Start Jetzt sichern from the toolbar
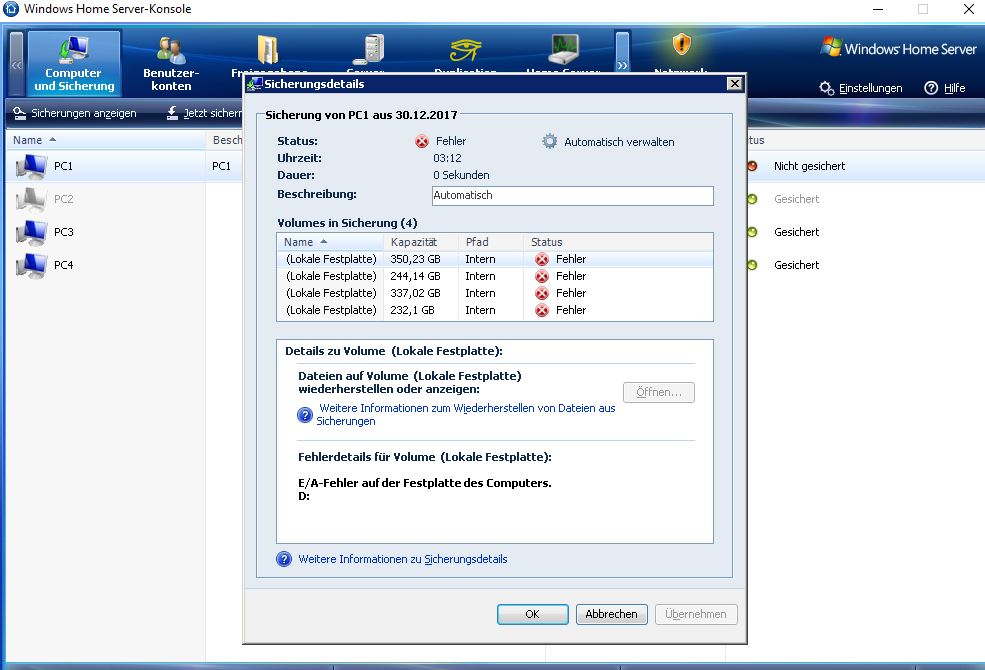Screen dimensions: 985x670 click(205, 113)
